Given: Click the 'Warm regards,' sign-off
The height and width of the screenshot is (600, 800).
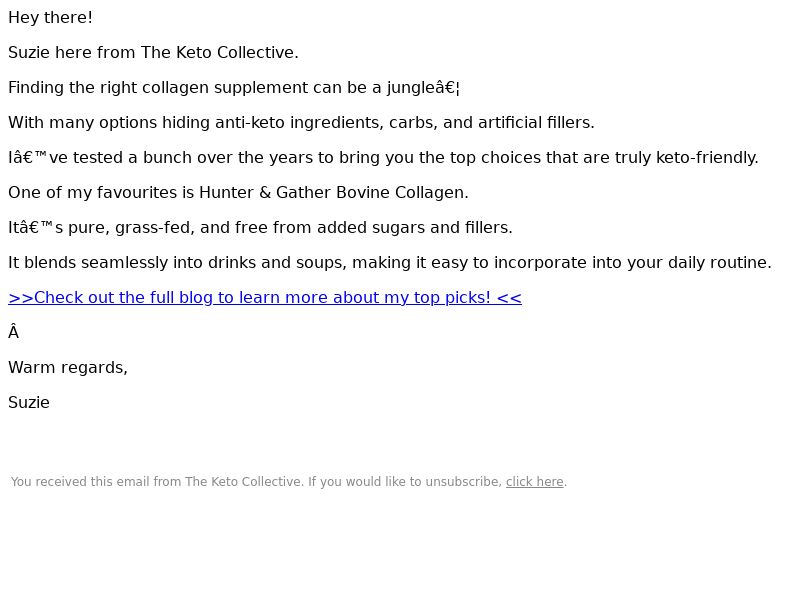Looking at the screenshot, I should coord(68,368).
